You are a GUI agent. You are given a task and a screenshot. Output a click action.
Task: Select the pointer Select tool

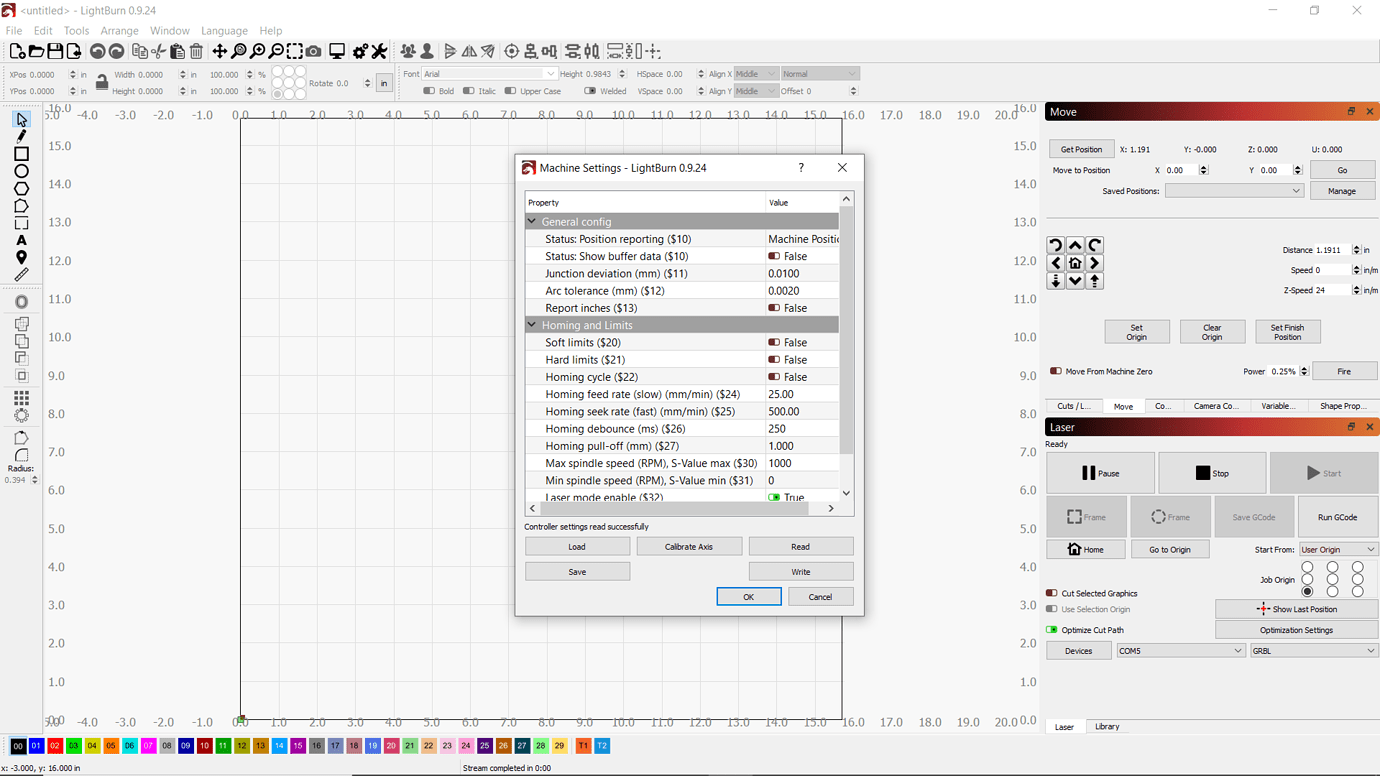pos(21,120)
